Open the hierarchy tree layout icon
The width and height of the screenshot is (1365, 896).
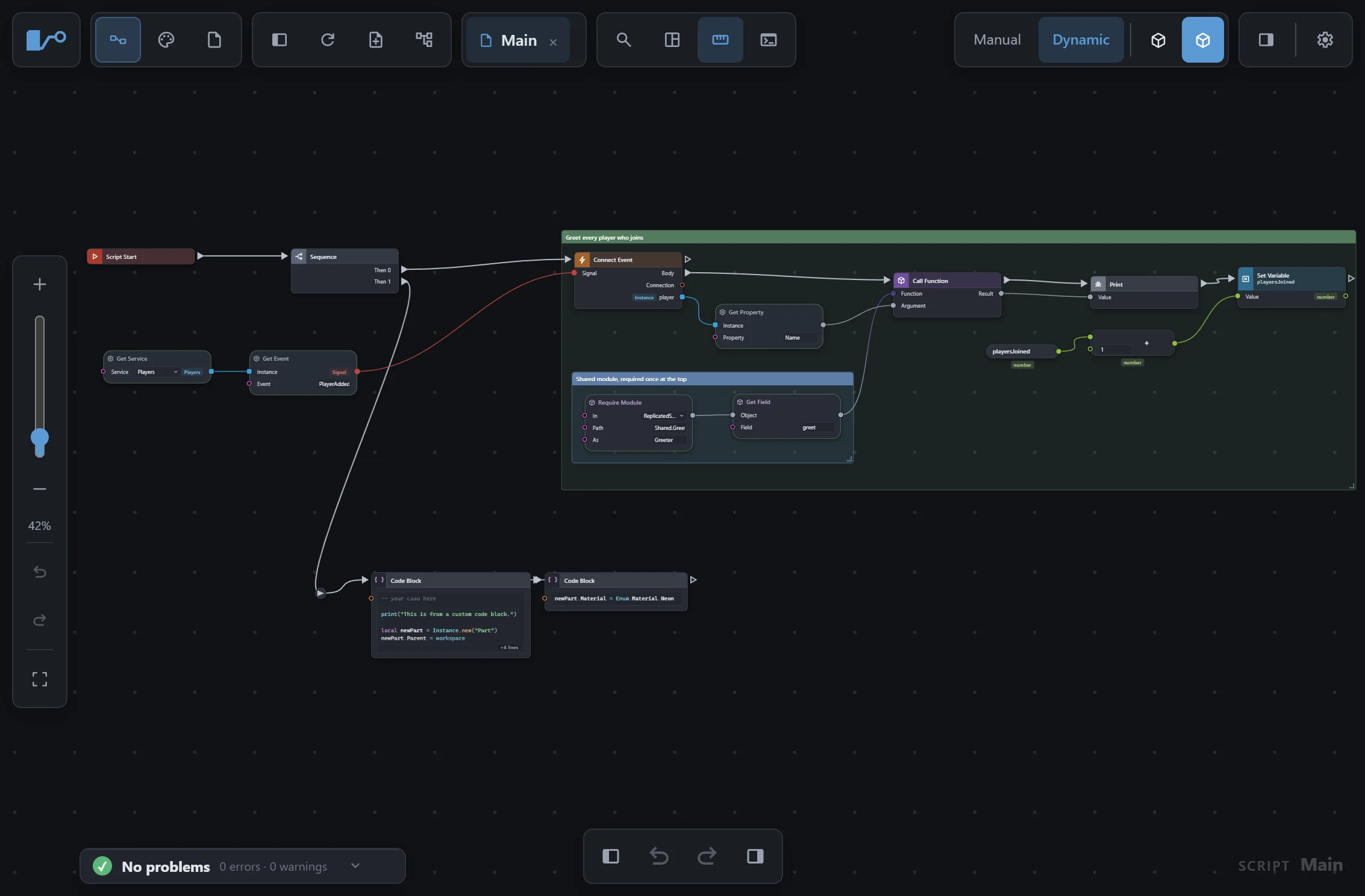coord(424,40)
